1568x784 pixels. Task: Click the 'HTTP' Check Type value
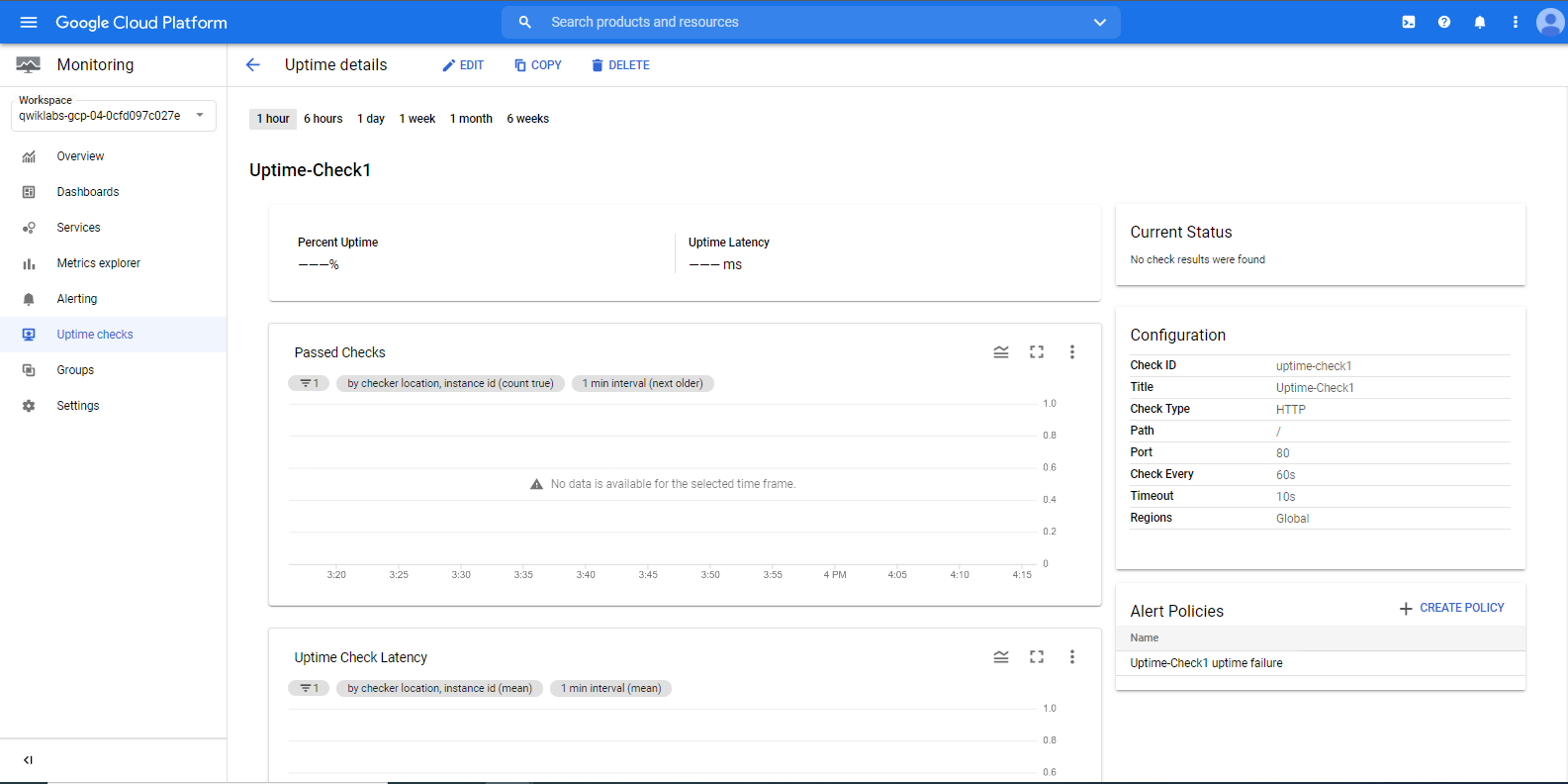pyautogui.click(x=1291, y=410)
